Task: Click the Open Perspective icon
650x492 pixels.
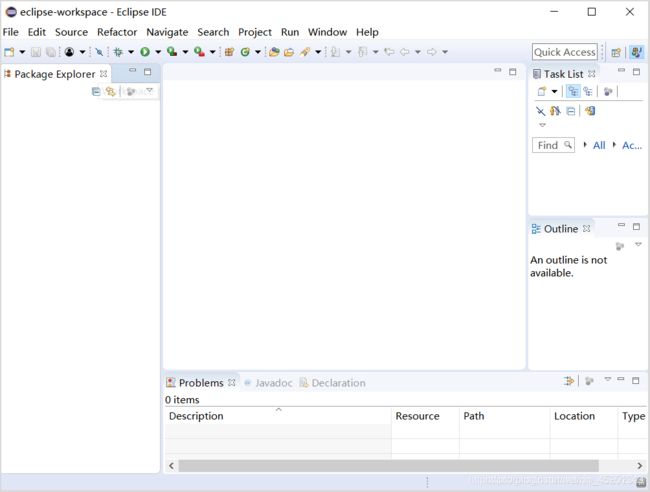Action: [616, 52]
